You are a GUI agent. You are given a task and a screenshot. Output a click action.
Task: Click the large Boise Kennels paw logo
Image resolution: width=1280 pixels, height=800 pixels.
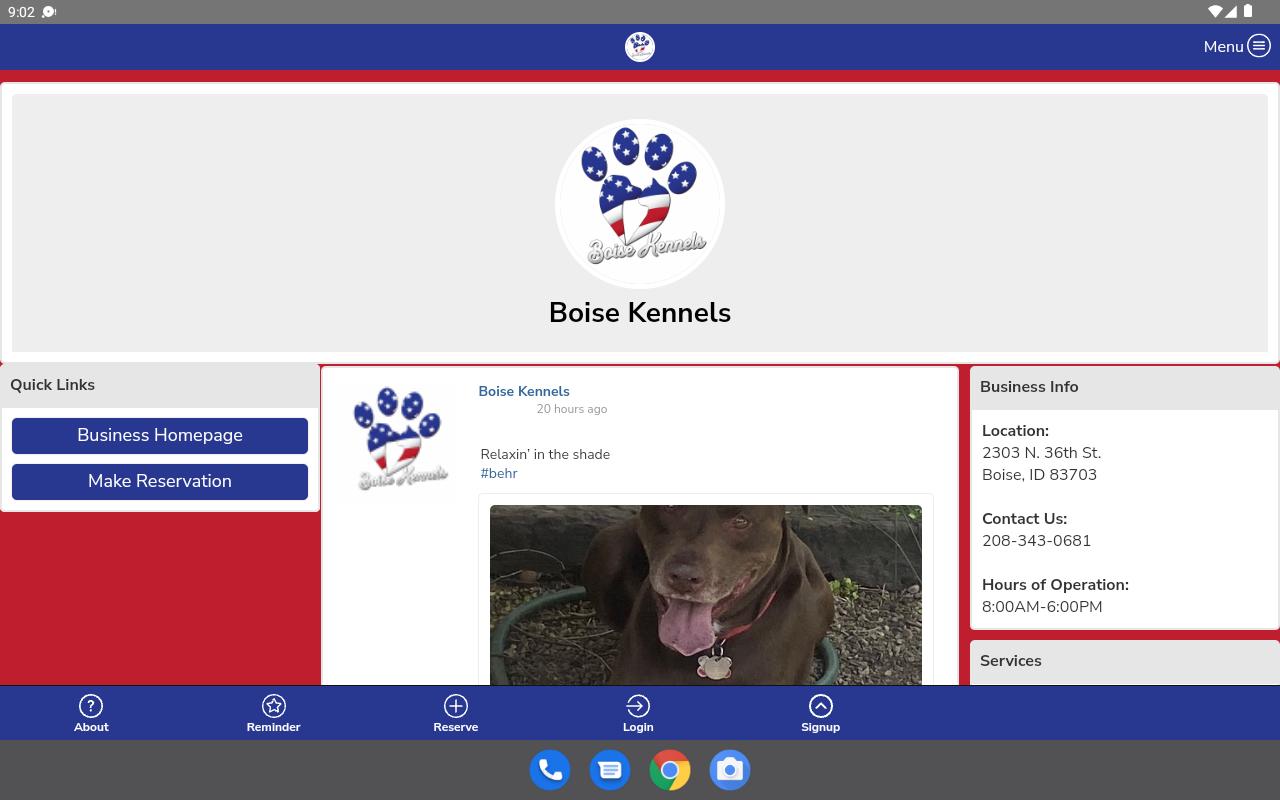pos(640,203)
